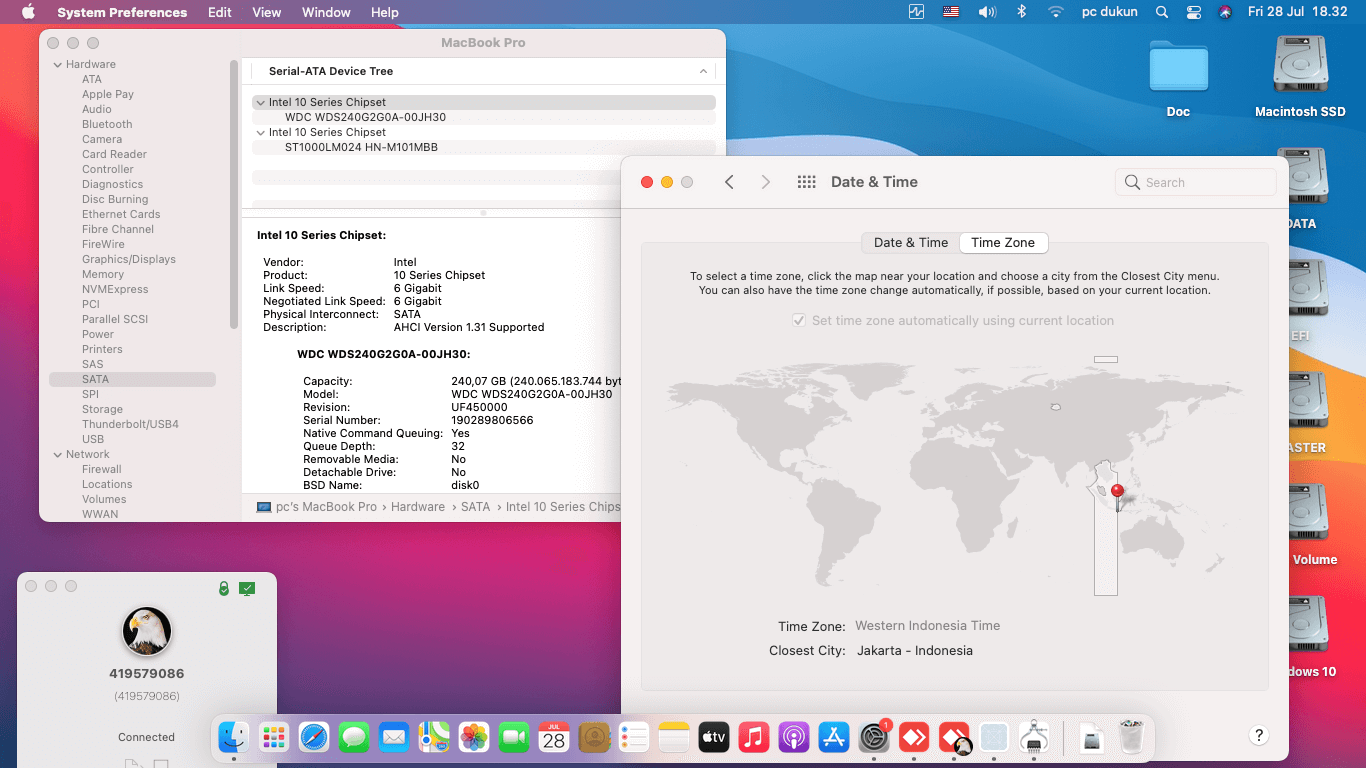Collapse Serial-ATA Device Tree header chevron
The height and width of the screenshot is (768, 1366).
coord(703,71)
